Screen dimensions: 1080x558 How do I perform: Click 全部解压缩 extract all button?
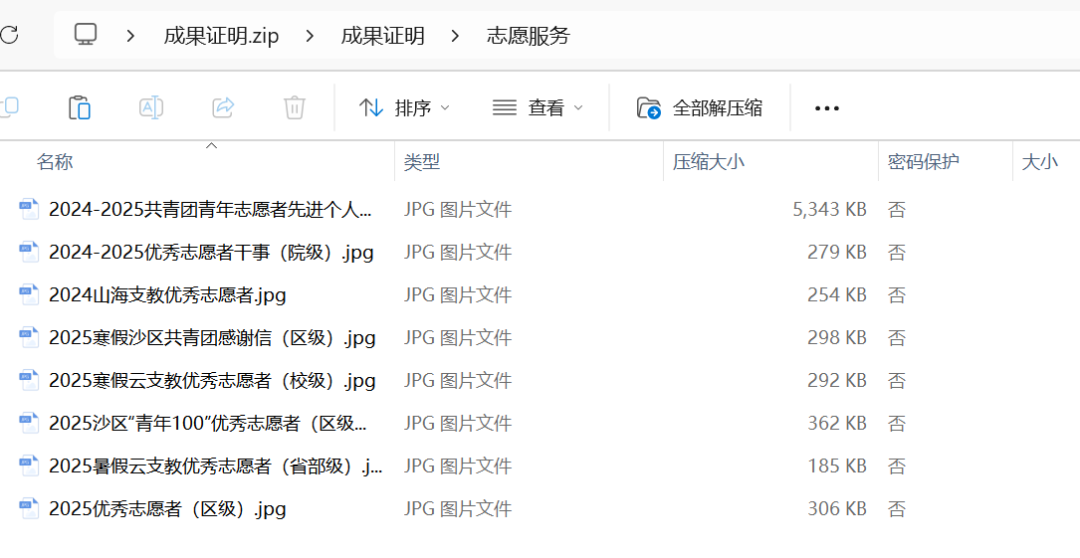pyautogui.click(x=700, y=107)
